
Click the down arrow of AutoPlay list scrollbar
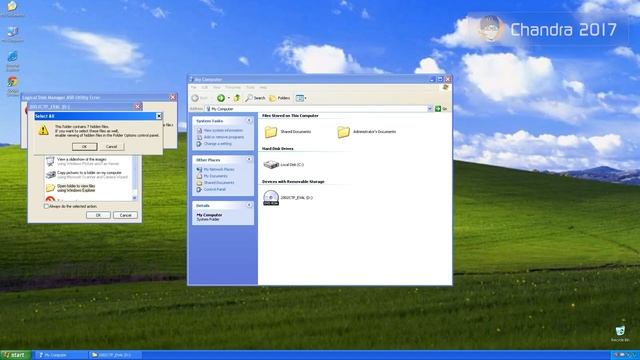point(135,198)
